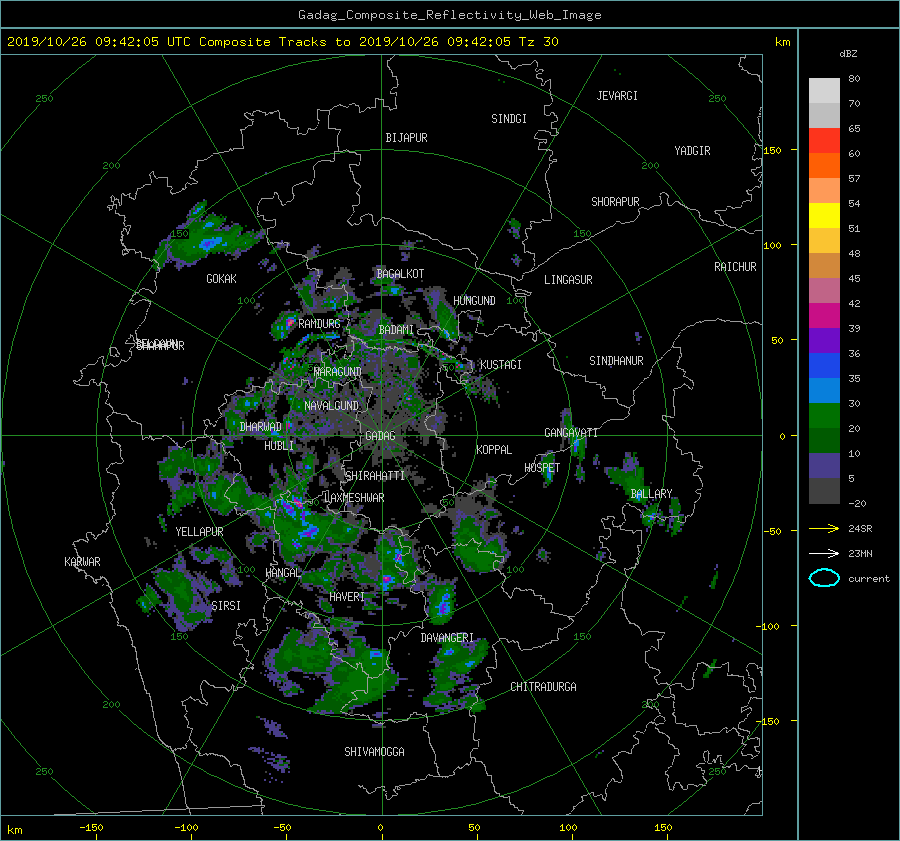Click the BALLARY city label
This screenshot has width=900, height=841.
[x=651, y=494]
